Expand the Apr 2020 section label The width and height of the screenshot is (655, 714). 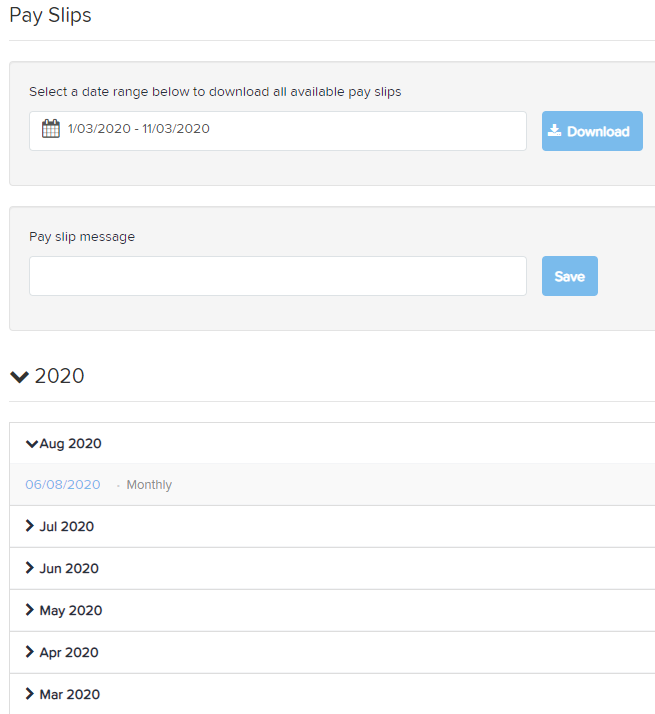pos(69,653)
